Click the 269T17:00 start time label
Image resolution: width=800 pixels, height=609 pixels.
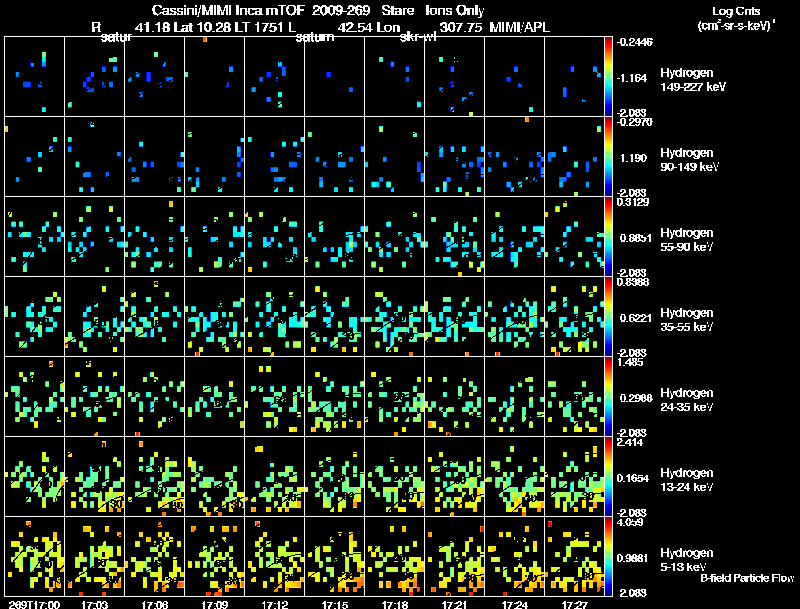click(x=32, y=603)
